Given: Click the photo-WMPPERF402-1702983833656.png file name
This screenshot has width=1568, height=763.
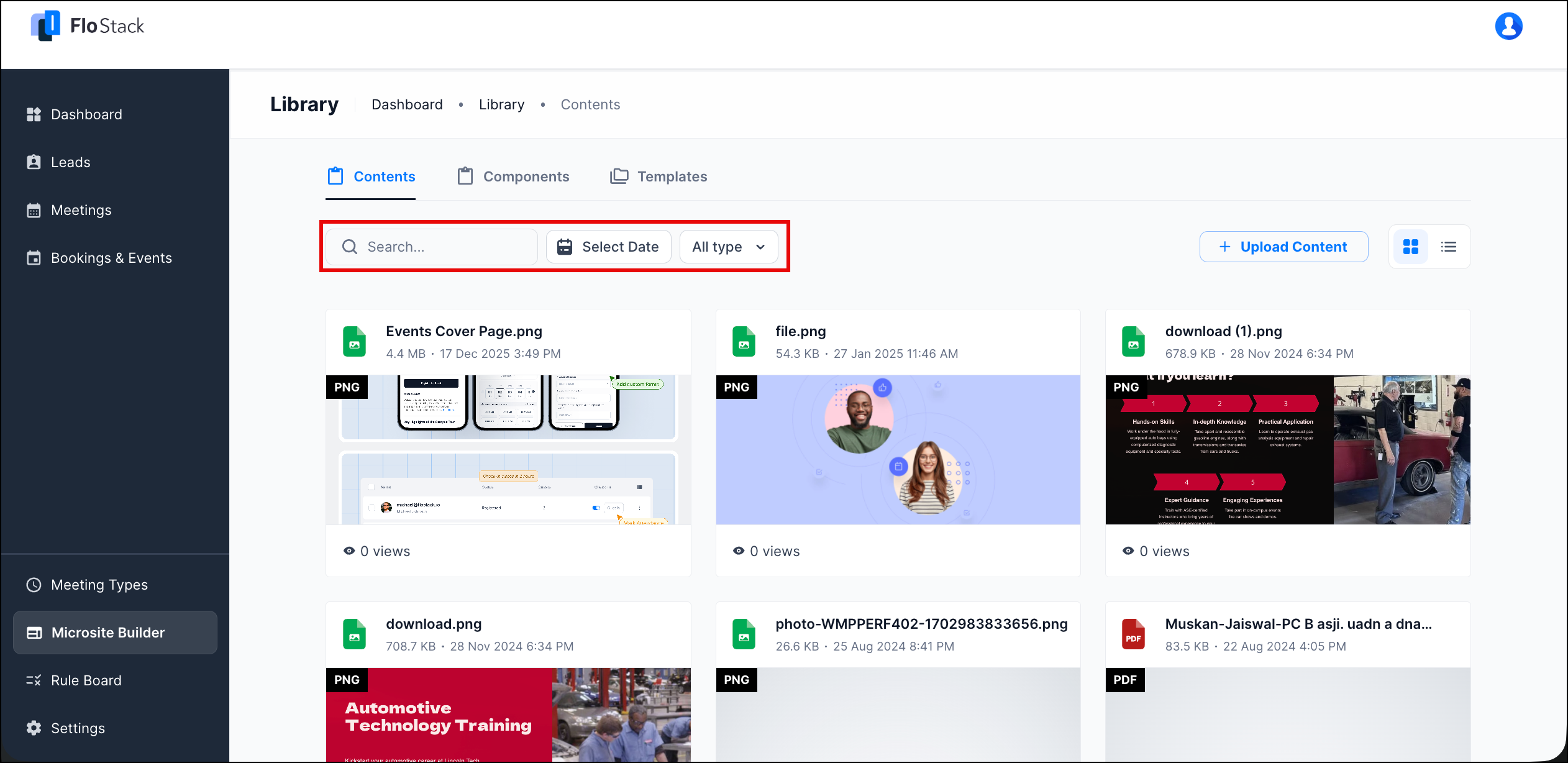Looking at the screenshot, I should tap(921, 624).
